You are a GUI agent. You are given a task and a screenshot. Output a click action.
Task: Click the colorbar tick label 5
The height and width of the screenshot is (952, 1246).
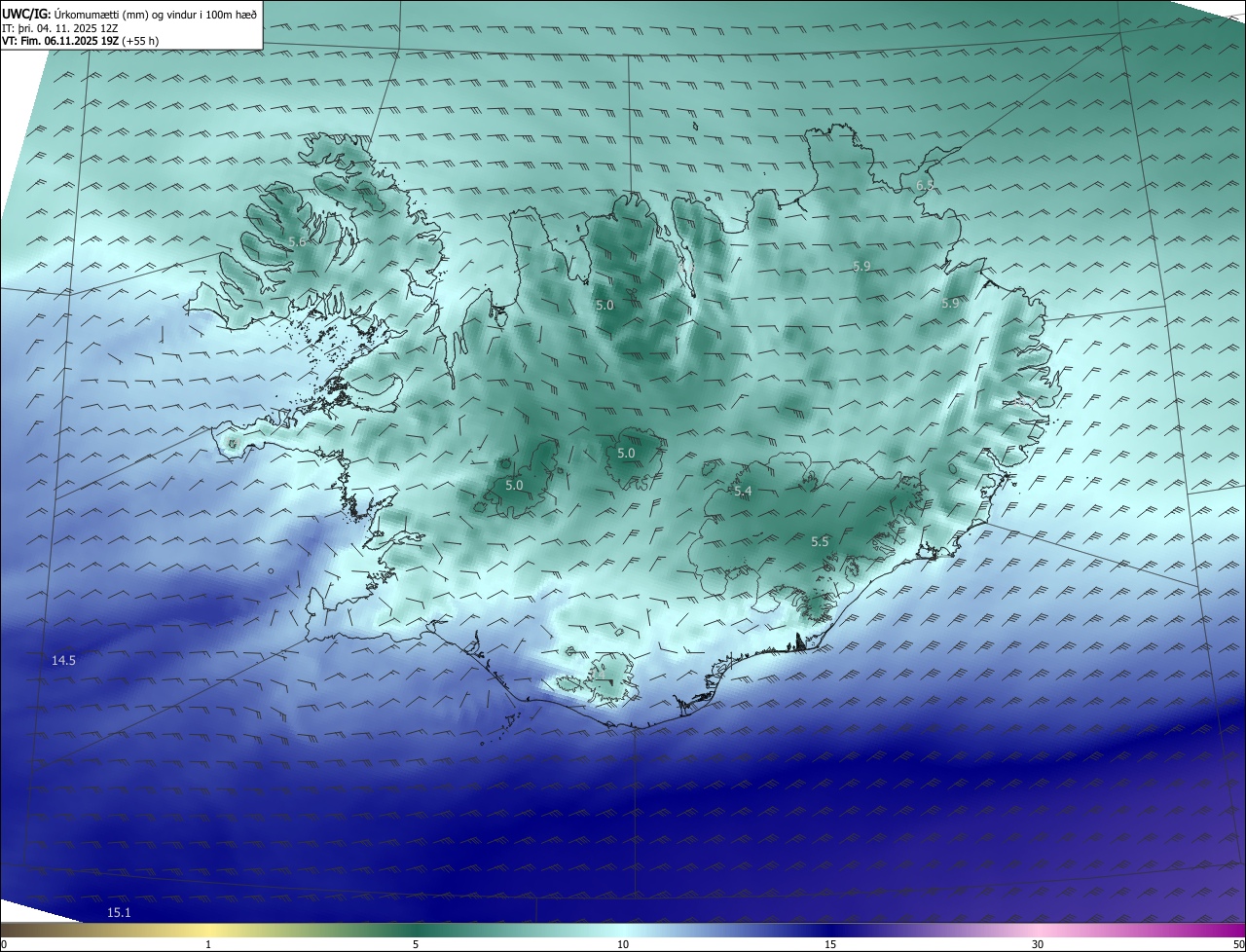pos(416,944)
